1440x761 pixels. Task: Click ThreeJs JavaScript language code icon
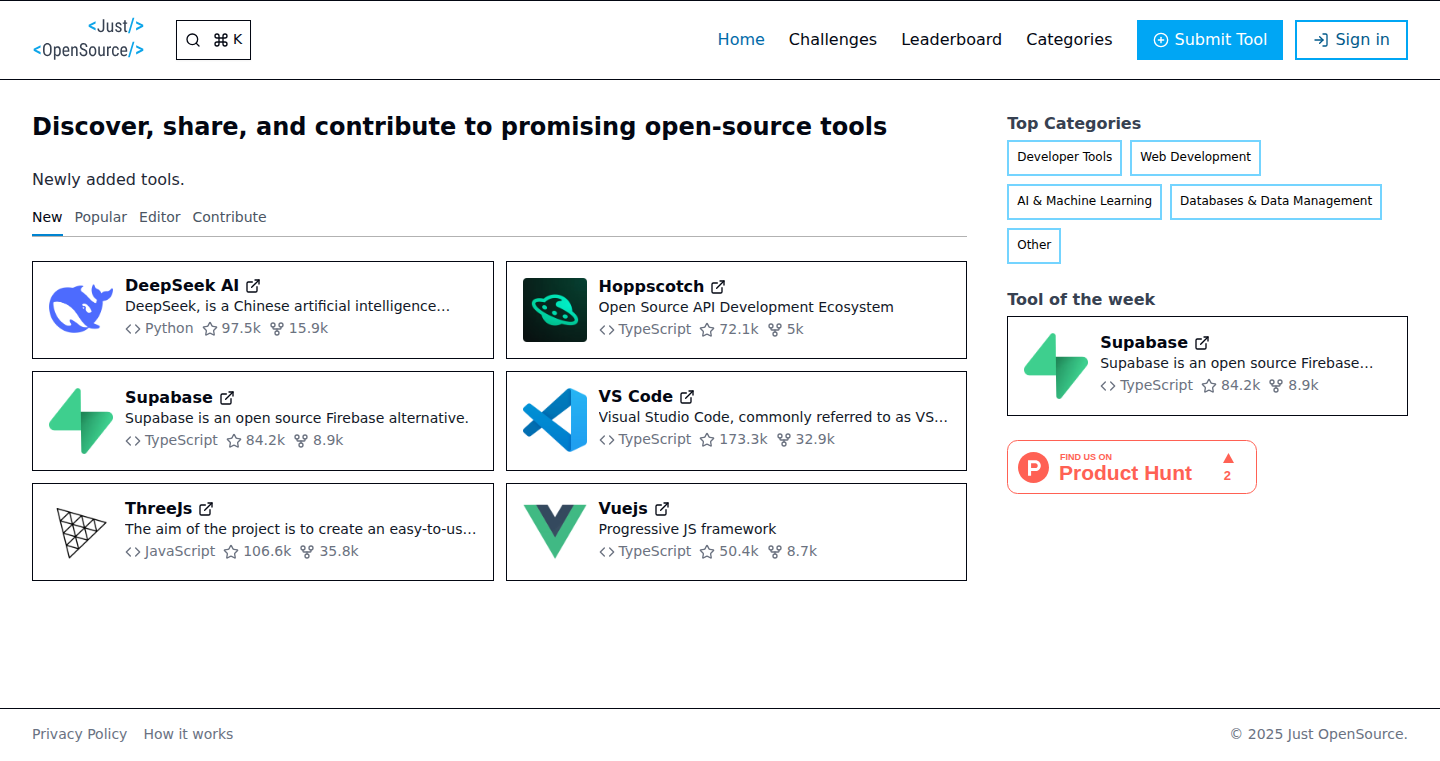[x=132, y=552]
